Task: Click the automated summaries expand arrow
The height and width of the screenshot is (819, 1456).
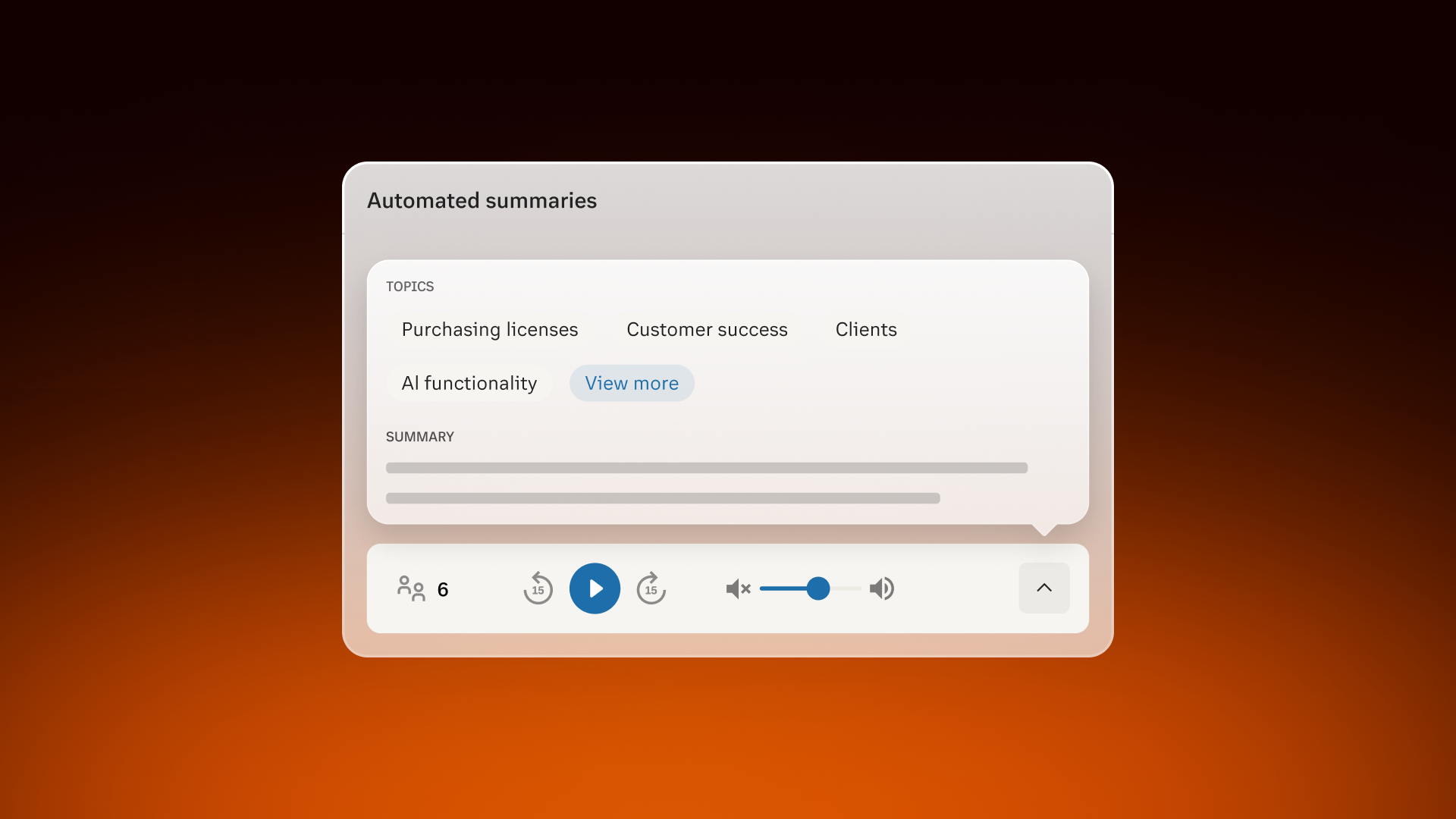Action: coord(1044,588)
